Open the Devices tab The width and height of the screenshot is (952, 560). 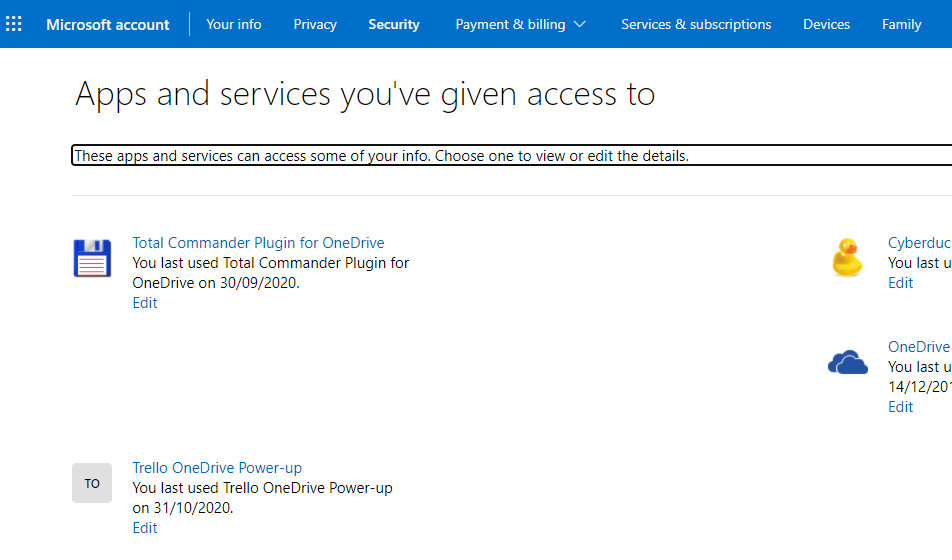coord(826,24)
